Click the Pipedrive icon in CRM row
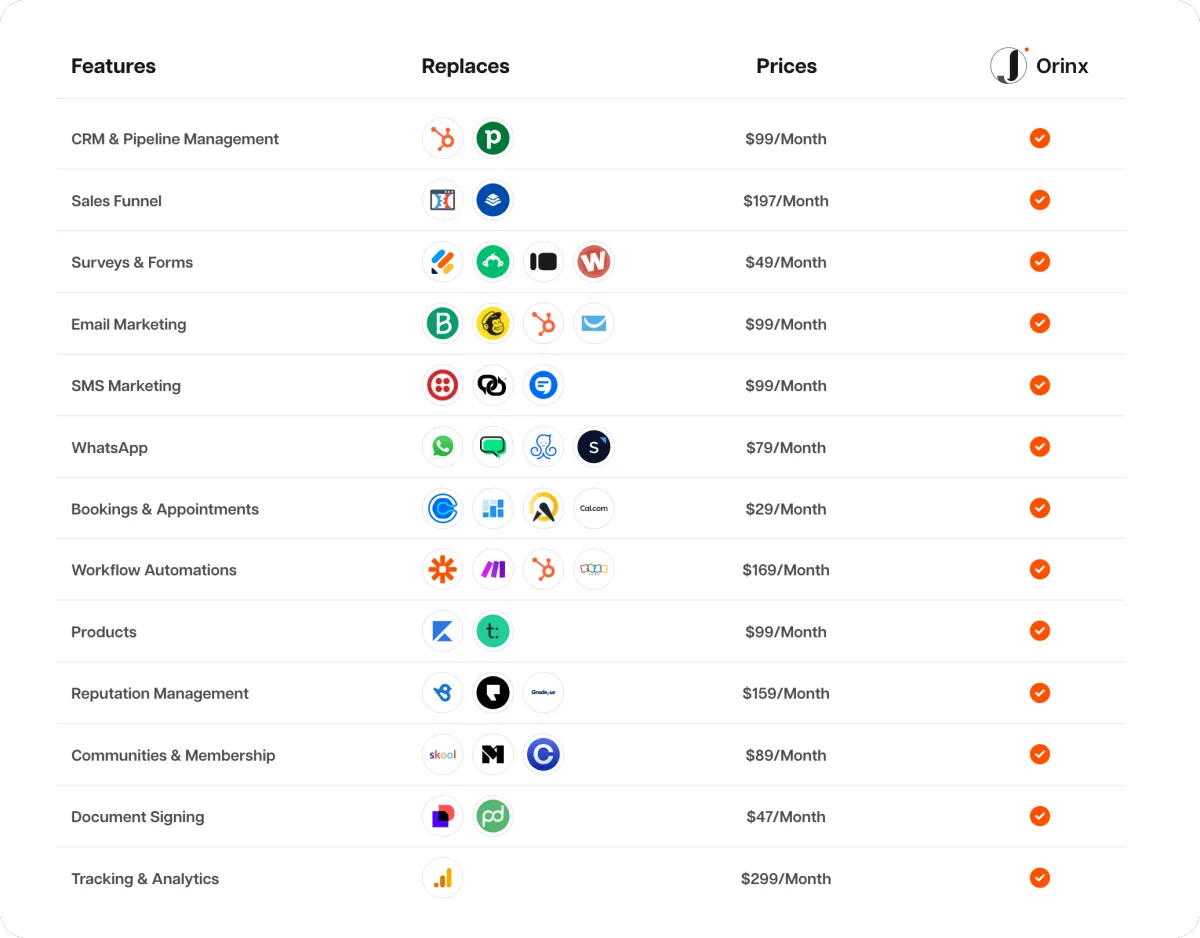The image size is (1200, 938). (x=493, y=138)
